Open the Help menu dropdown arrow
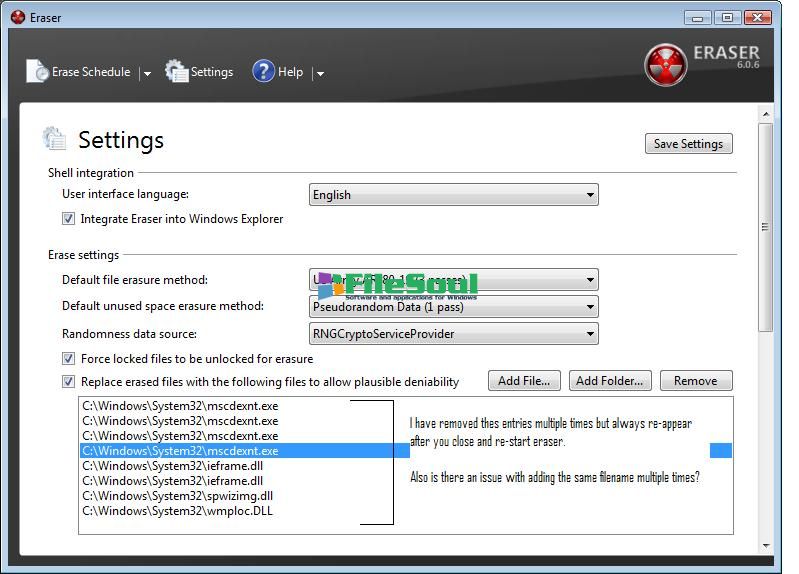The width and height of the screenshot is (799, 574). [x=320, y=73]
